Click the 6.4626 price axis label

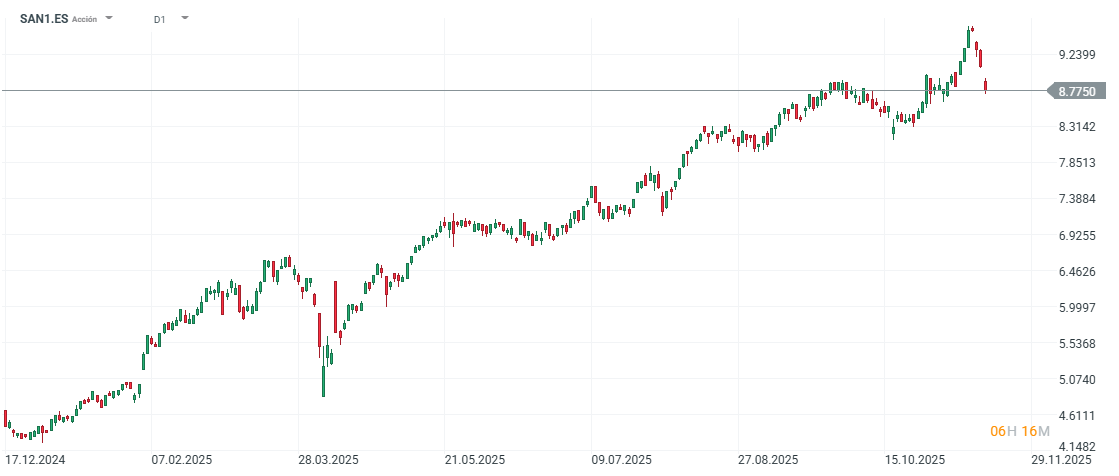coord(1077,271)
